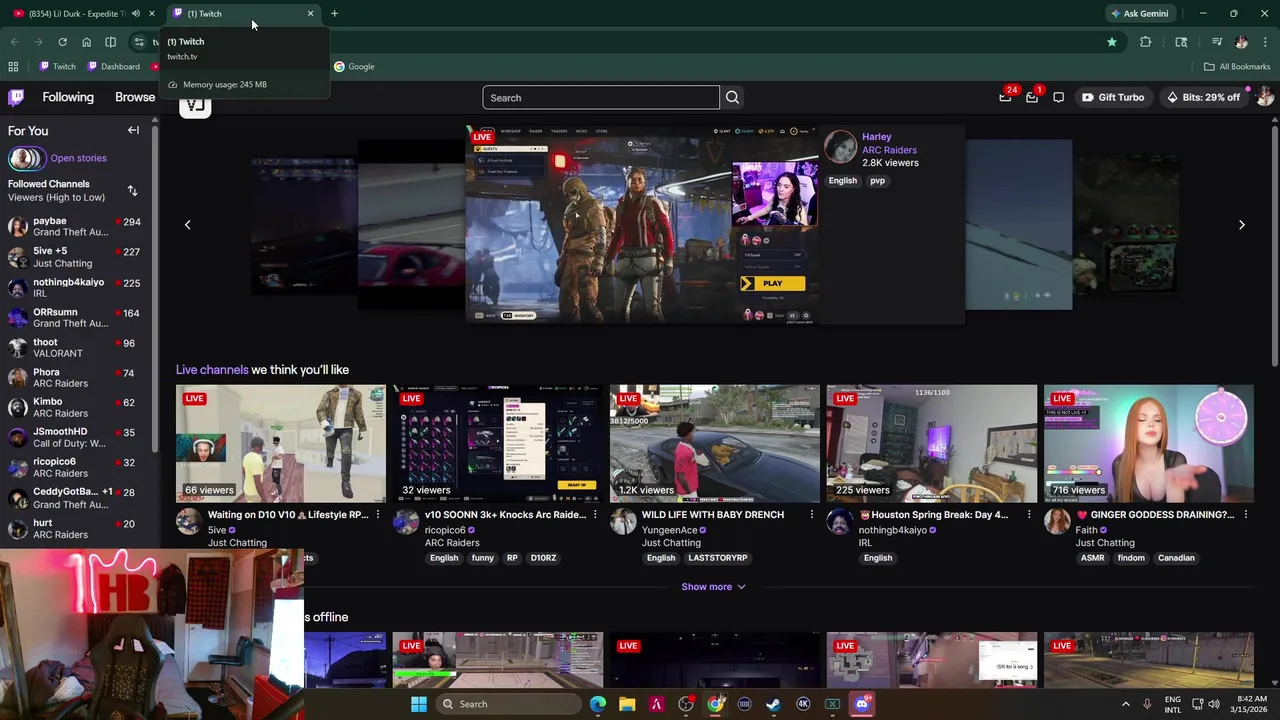
Task: Click the pvp tag on Harley's stream
Action: 877,181
